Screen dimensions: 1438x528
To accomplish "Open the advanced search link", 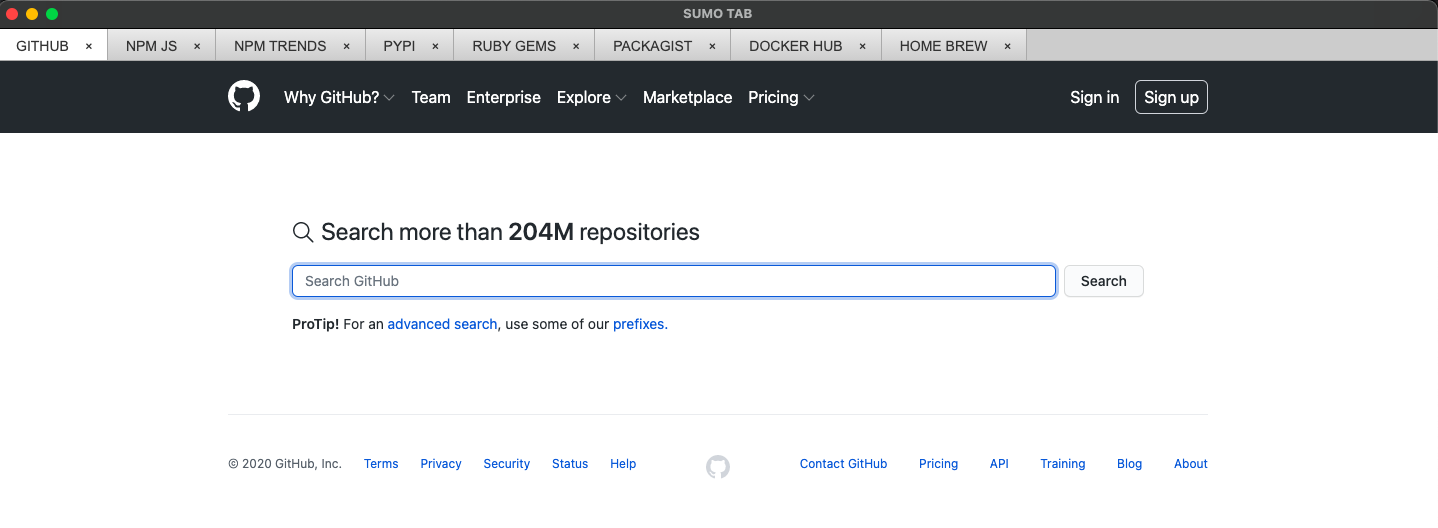I will (x=442, y=324).
